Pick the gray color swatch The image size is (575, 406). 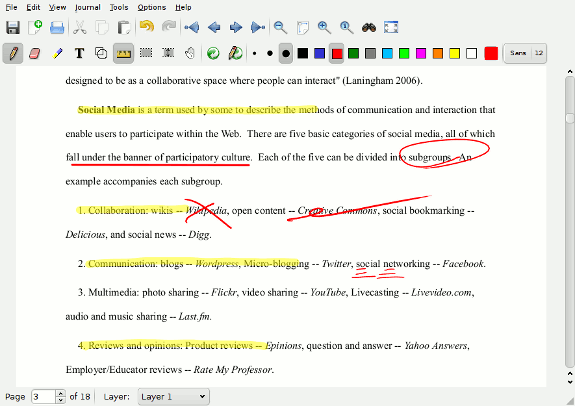[370, 54]
